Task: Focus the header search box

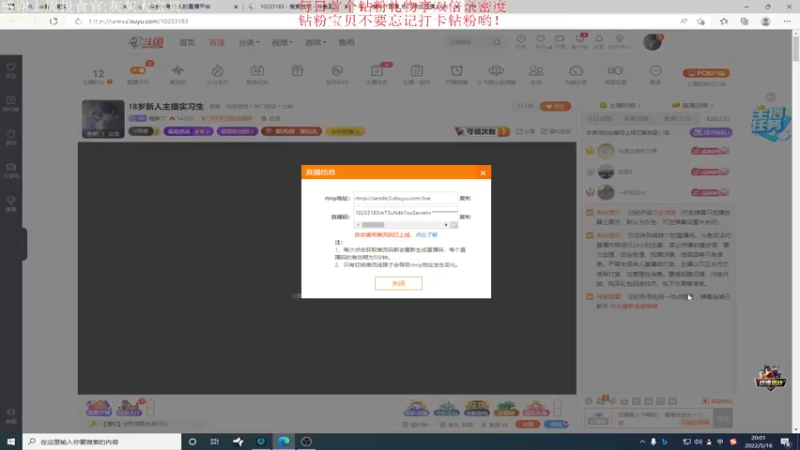Action: click(x=468, y=42)
